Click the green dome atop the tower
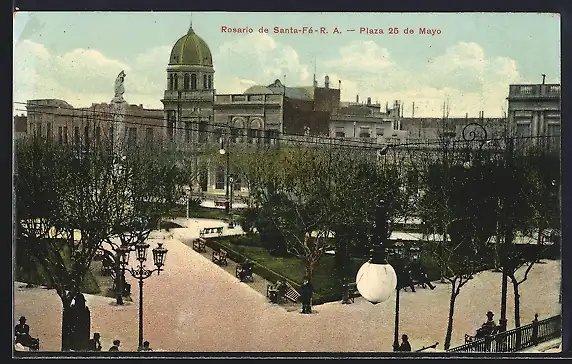Screen dimensions: 572x364 tap(190, 48)
